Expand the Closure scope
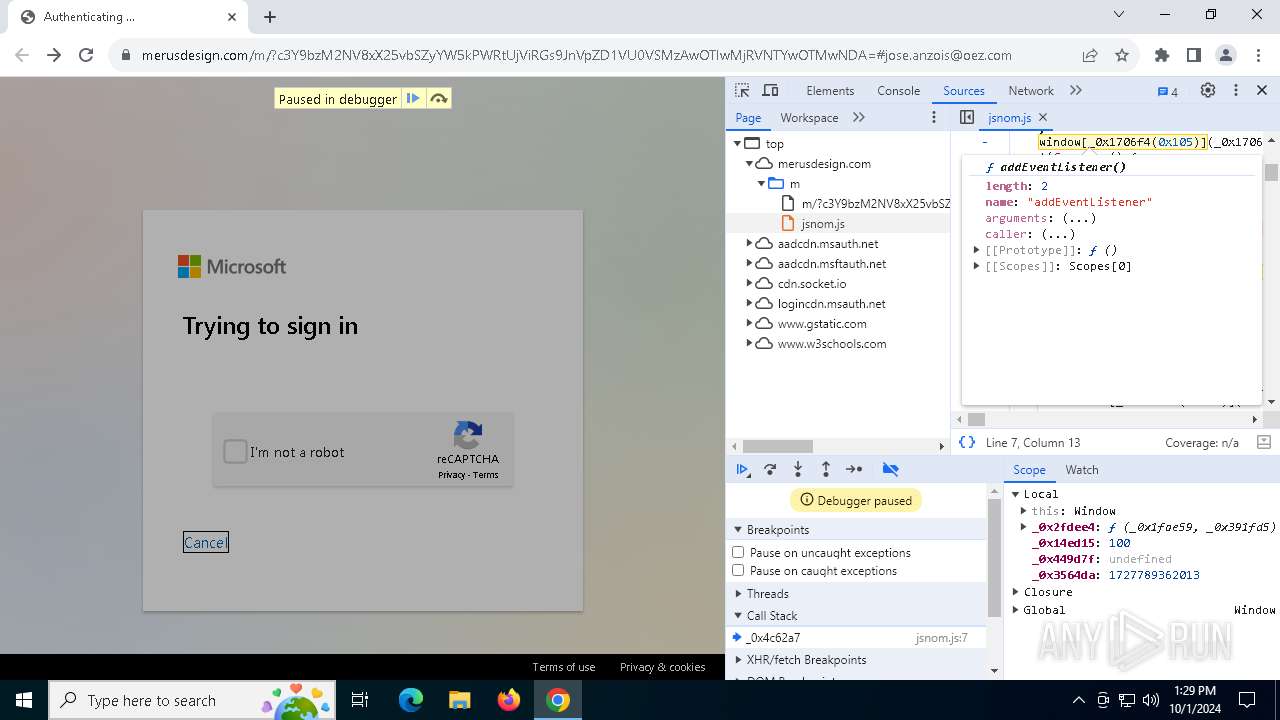Image resolution: width=1280 pixels, height=720 pixels. pyautogui.click(x=1016, y=592)
